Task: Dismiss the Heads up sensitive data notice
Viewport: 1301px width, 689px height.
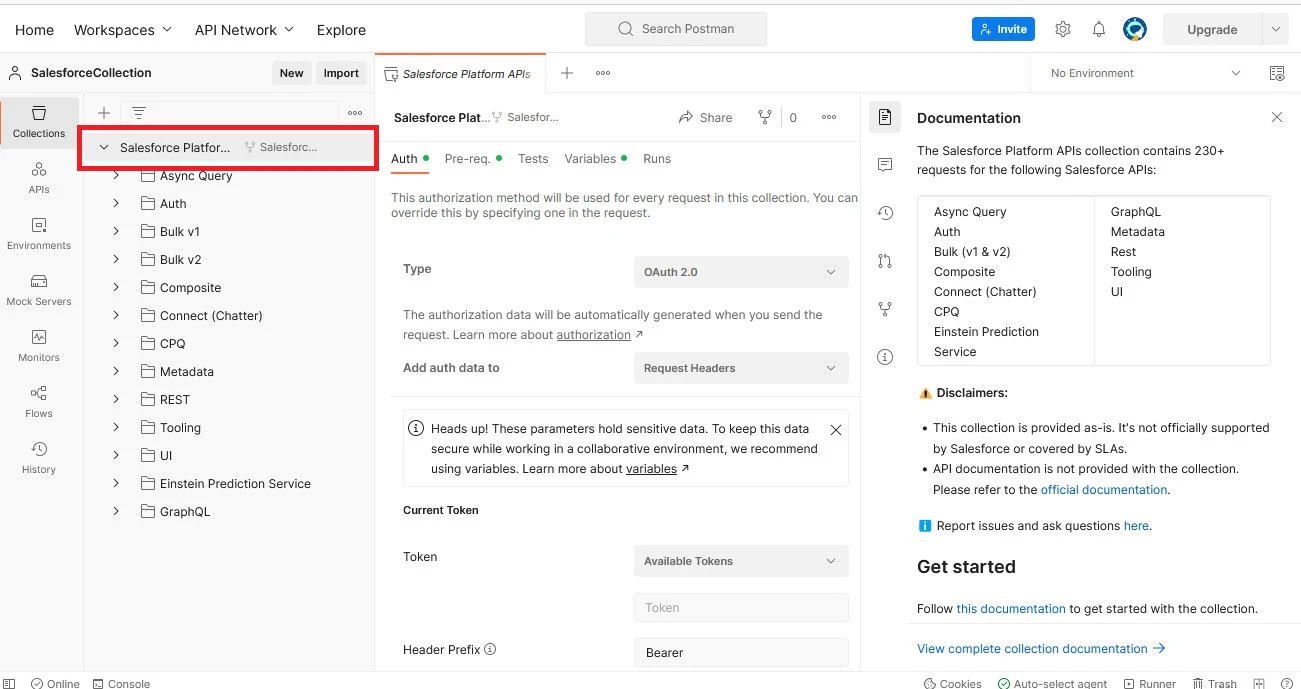Action: click(x=836, y=430)
